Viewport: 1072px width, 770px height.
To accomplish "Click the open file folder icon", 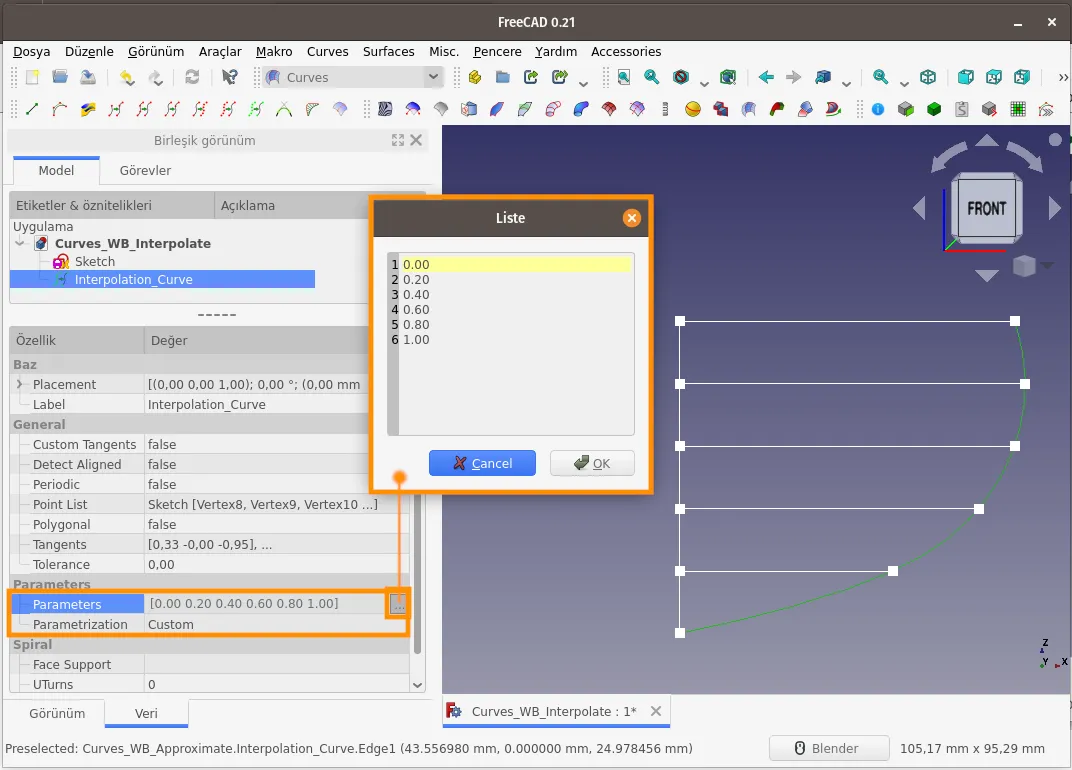I will 60,77.
